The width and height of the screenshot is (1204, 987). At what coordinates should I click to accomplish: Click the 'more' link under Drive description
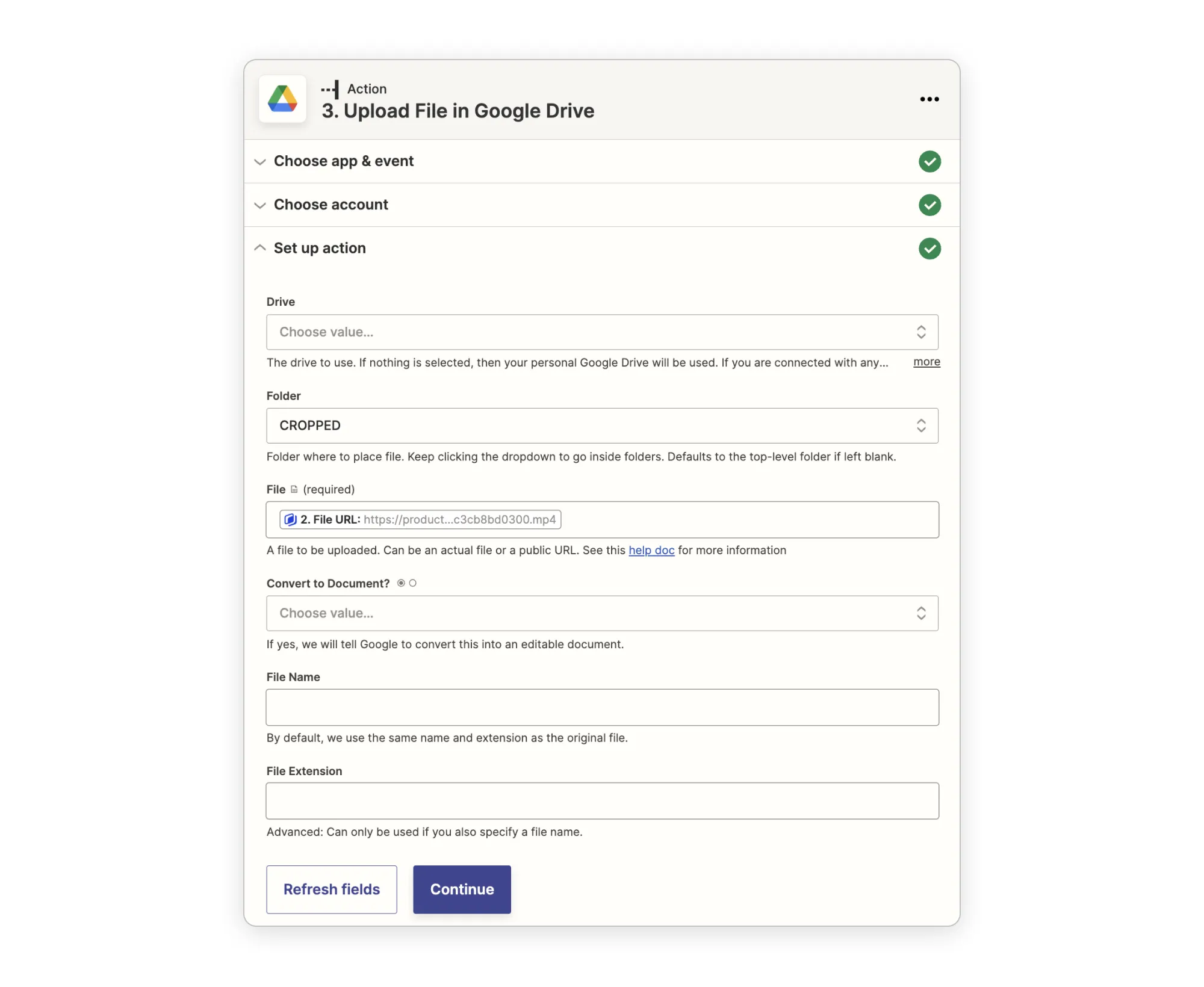pos(926,362)
